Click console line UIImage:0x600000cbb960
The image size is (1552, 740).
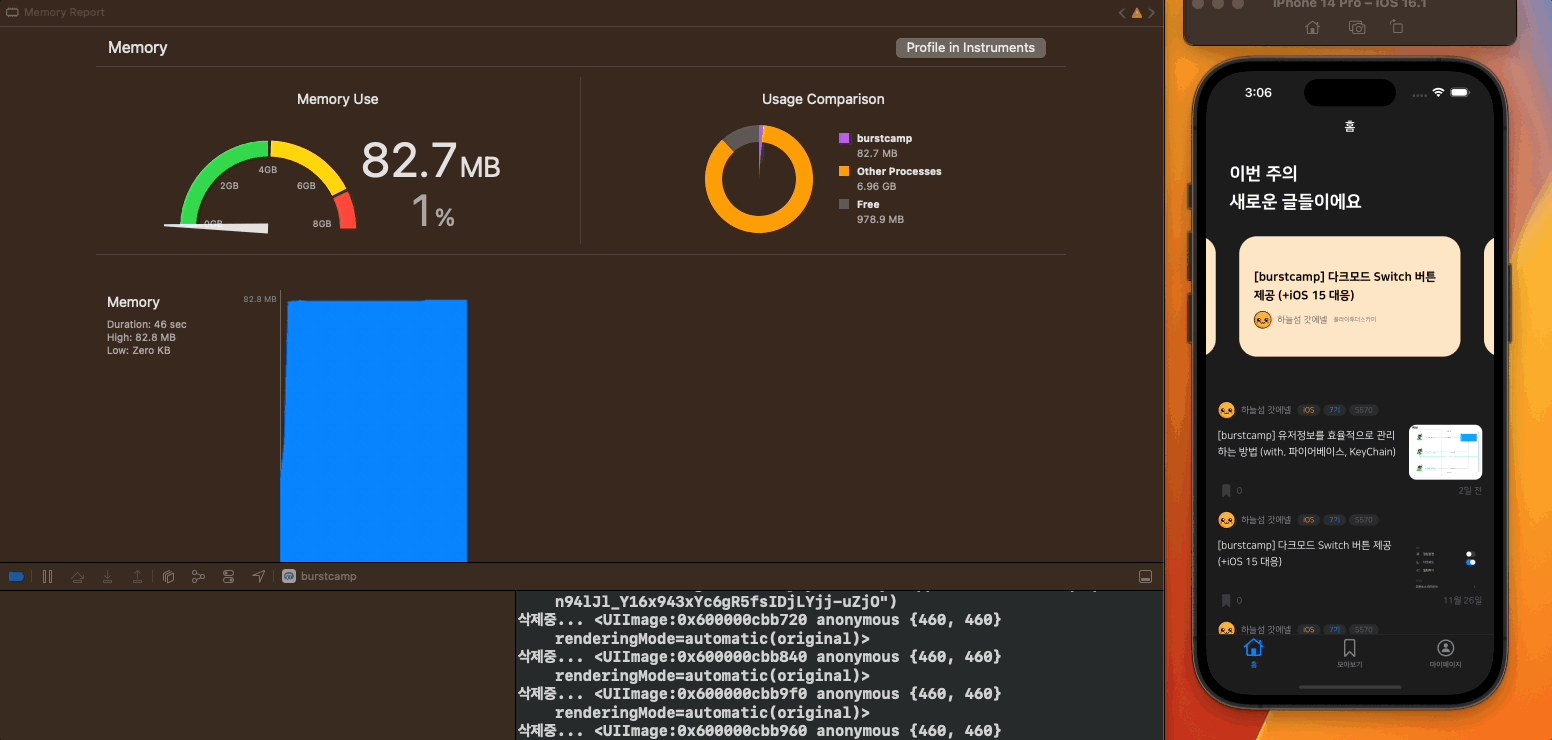tap(759, 730)
